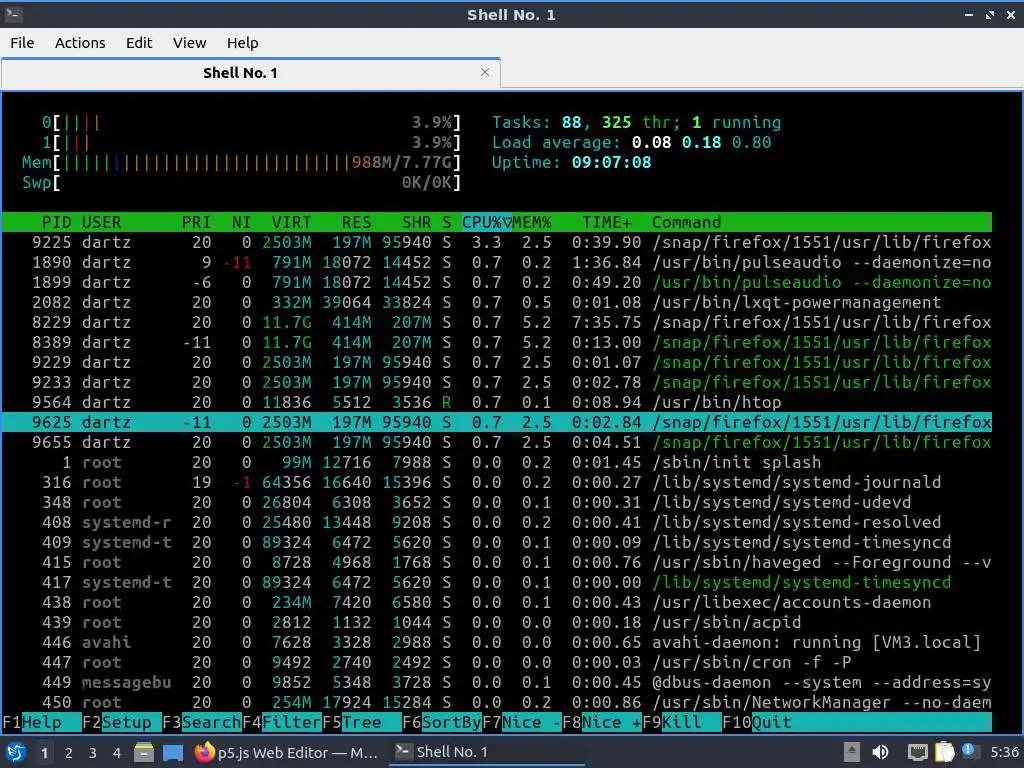Close the Shell No. 1 tab

point(485,72)
